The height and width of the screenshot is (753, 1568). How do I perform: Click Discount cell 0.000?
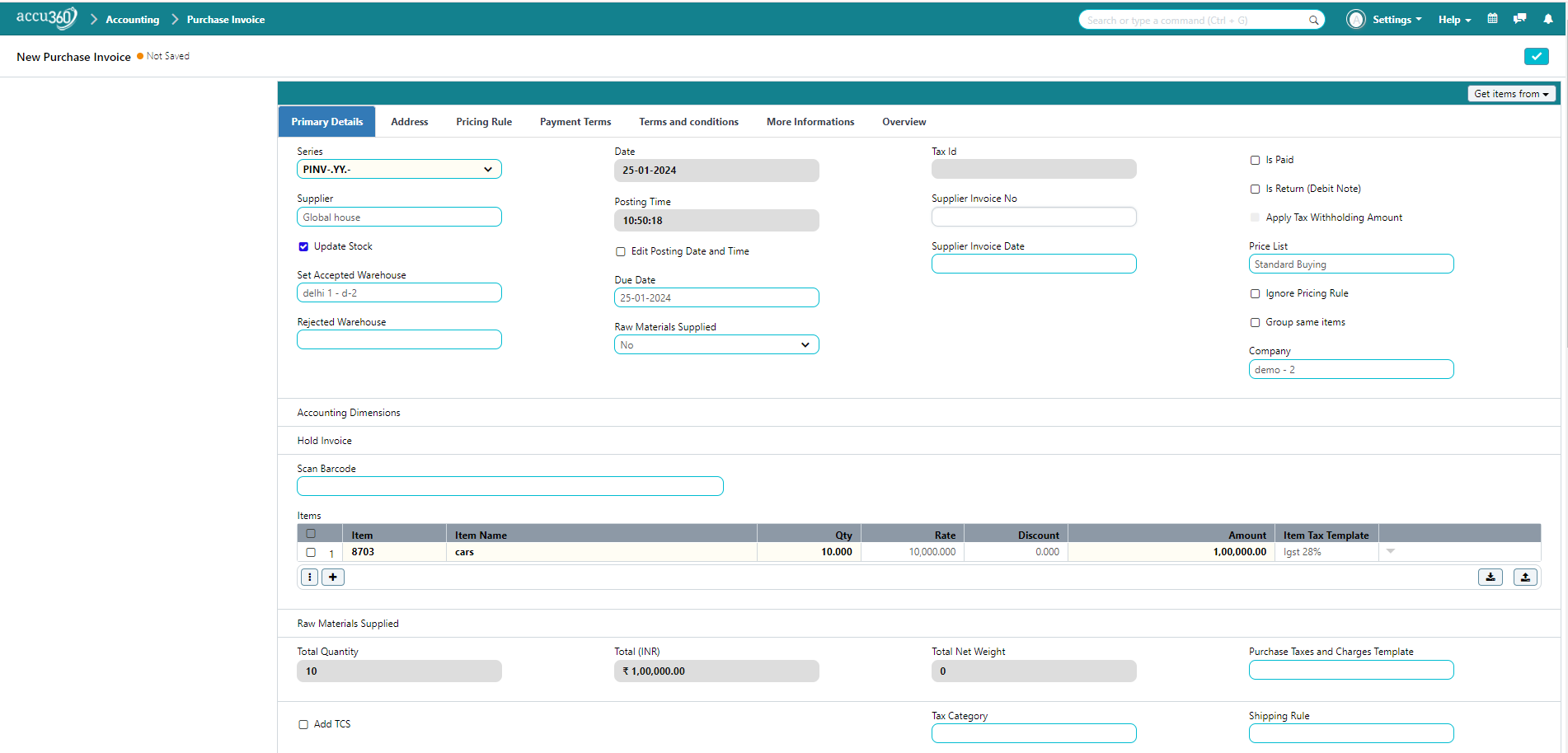[x=1016, y=552]
